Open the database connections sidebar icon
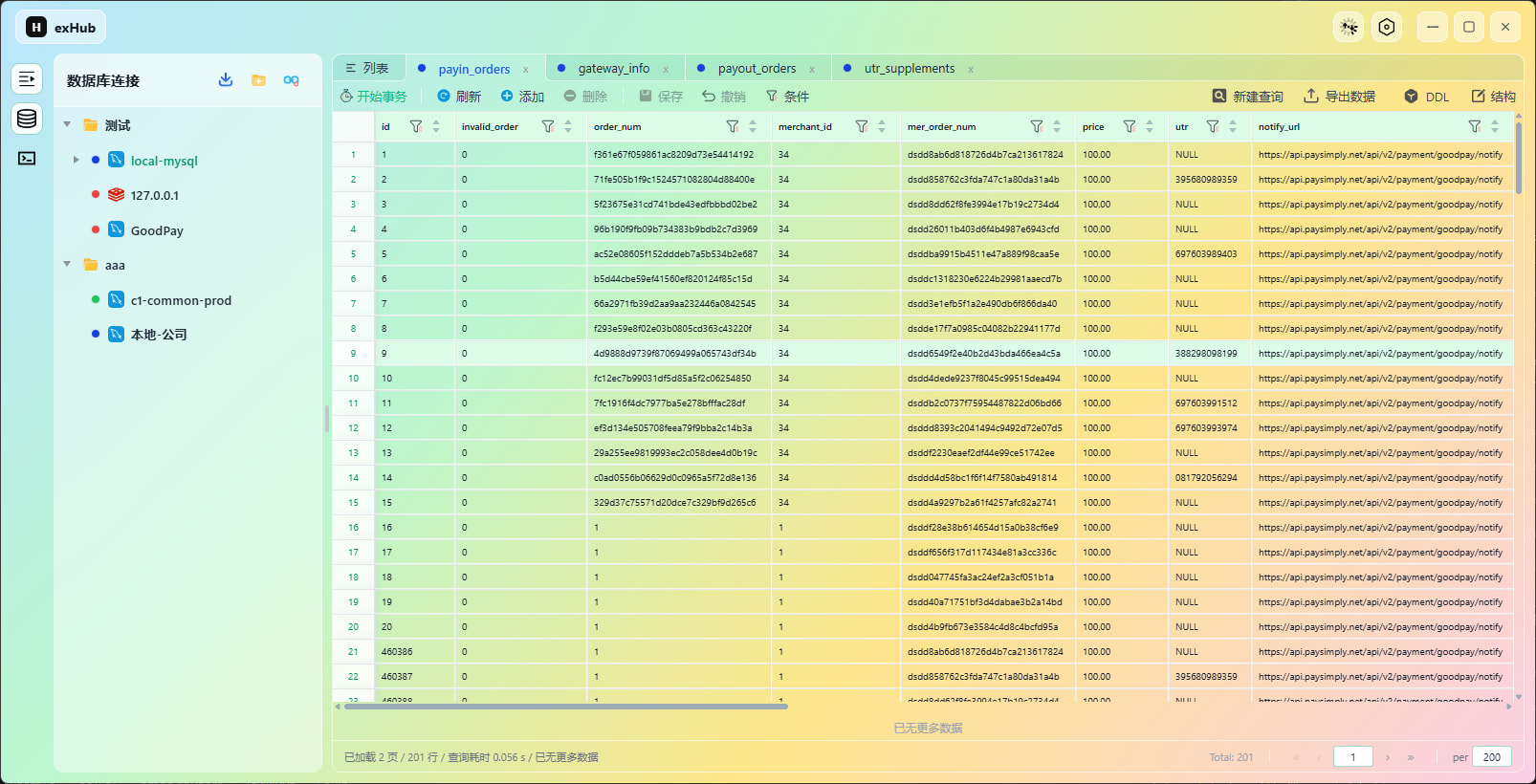This screenshot has height=784, width=1536. tap(27, 119)
